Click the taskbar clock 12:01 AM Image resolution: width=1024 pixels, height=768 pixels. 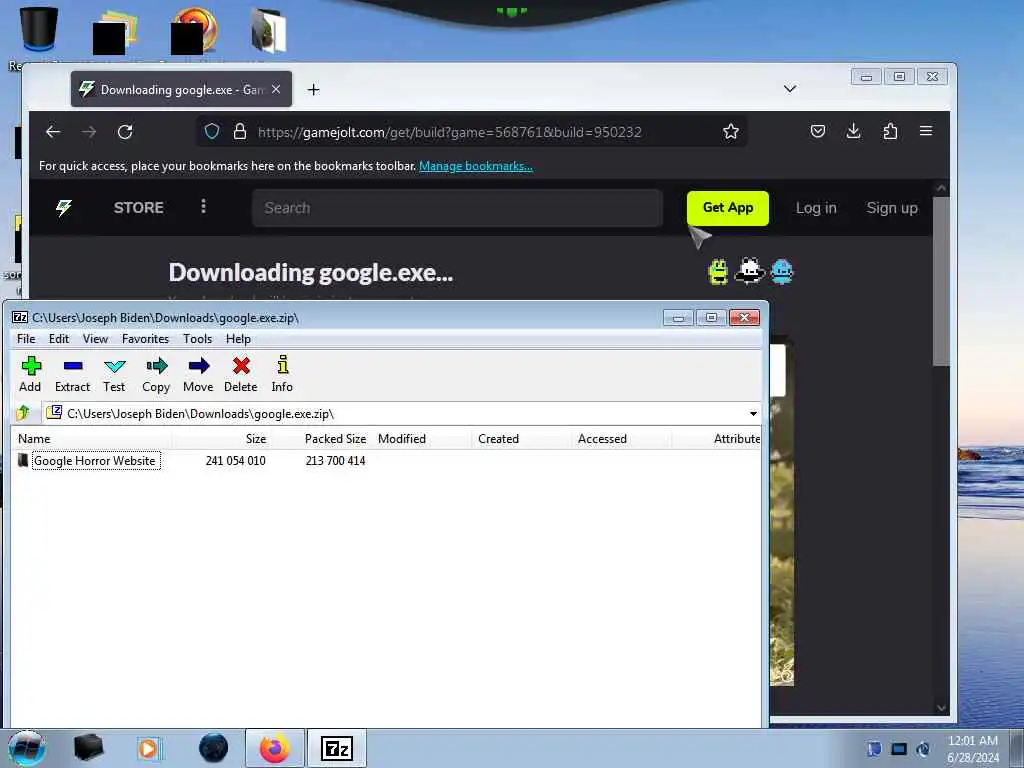click(x=972, y=741)
